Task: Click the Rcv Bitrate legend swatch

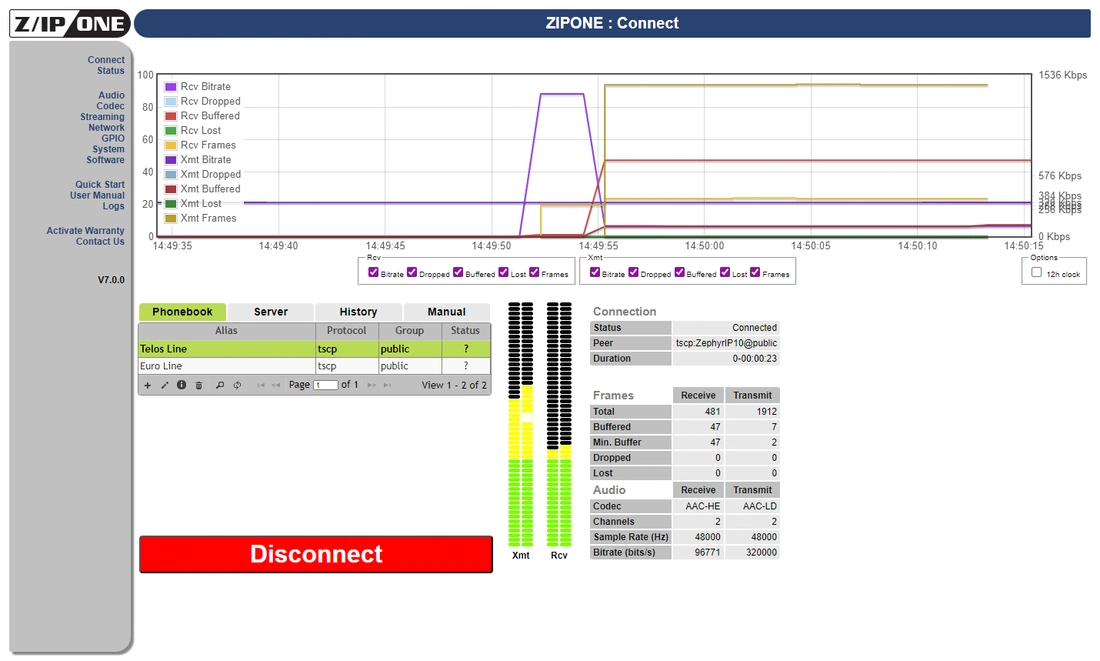Action: click(170, 87)
